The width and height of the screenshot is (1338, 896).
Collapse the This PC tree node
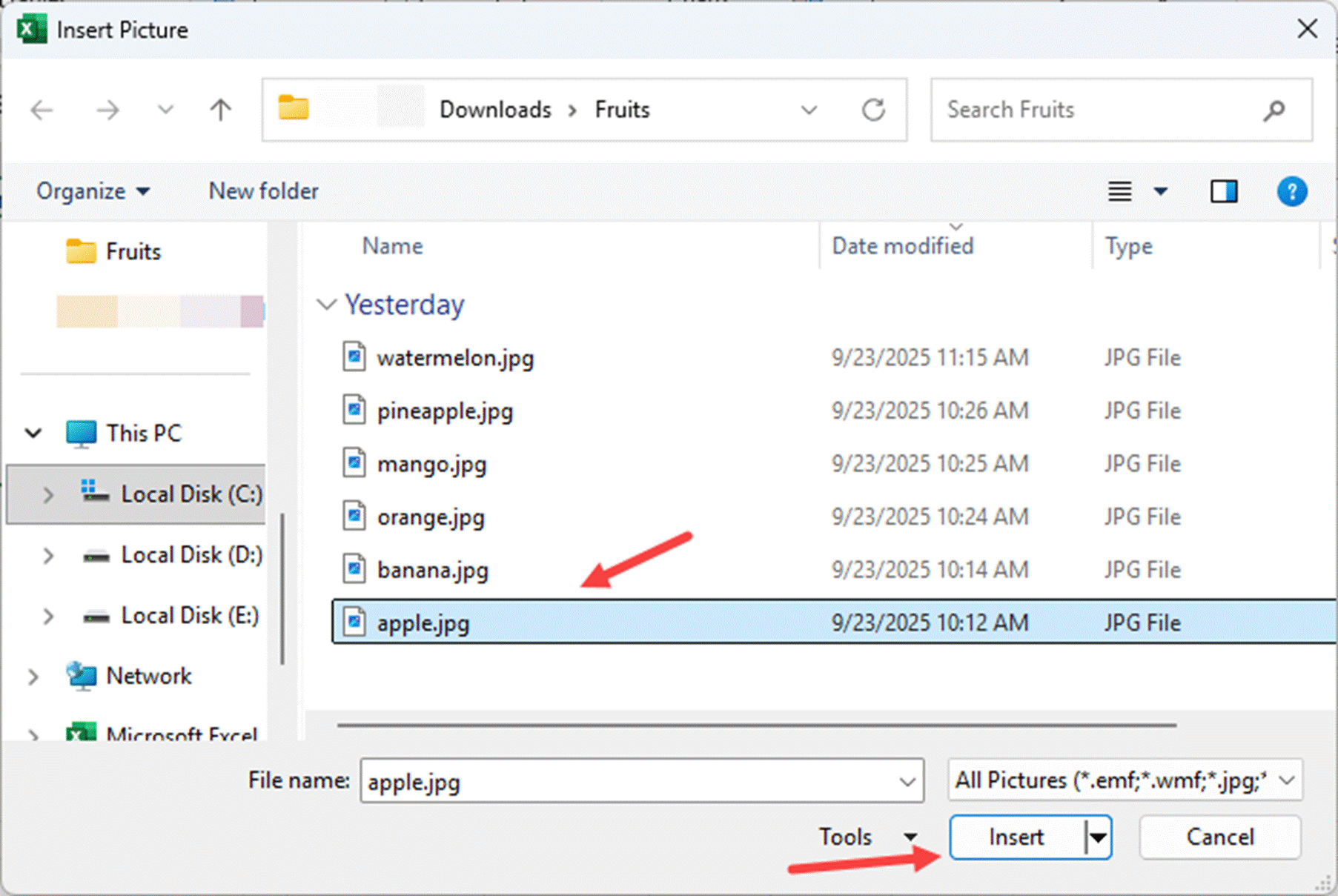33,433
